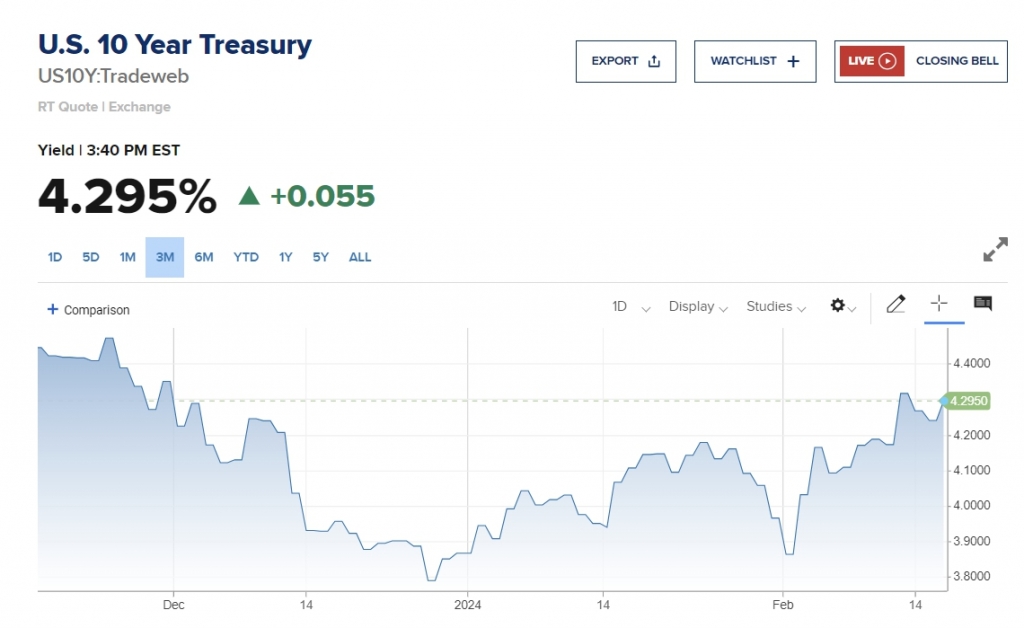Watch live Closing Bell
Viewport: 1024px width, 628px height.
point(920,61)
